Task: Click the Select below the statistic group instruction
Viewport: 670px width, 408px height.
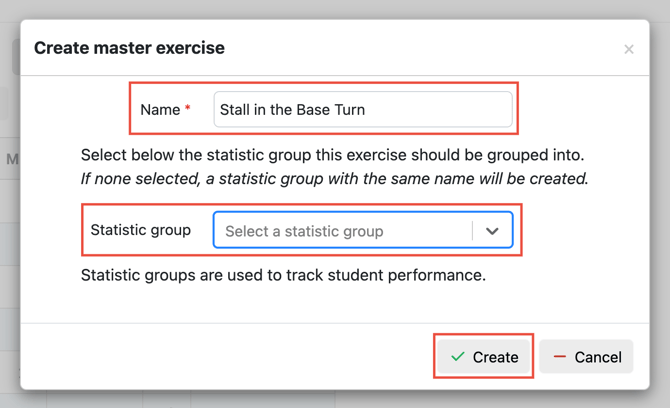Action: click(332, 155)
